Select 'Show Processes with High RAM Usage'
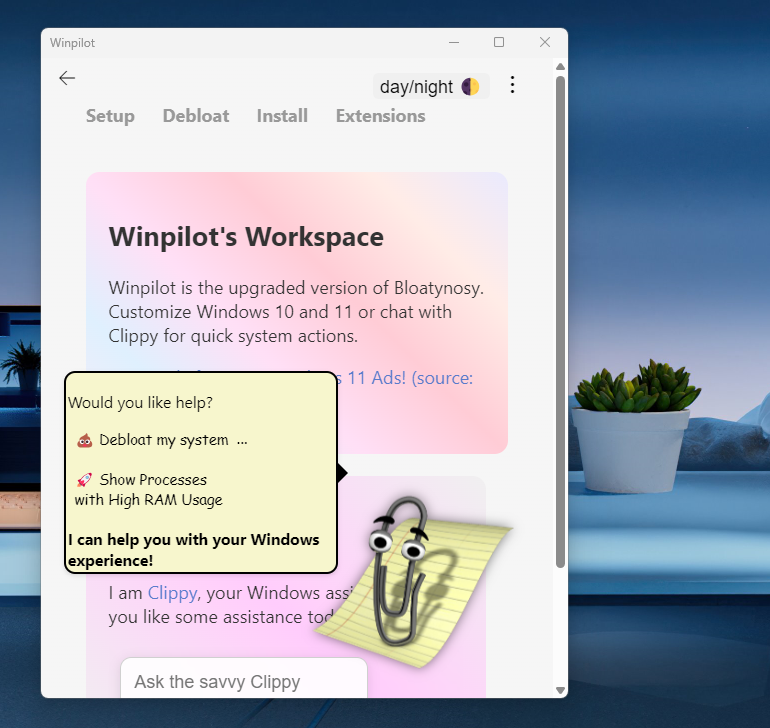Viewport: 770px width, 728px height. point(148,489)
